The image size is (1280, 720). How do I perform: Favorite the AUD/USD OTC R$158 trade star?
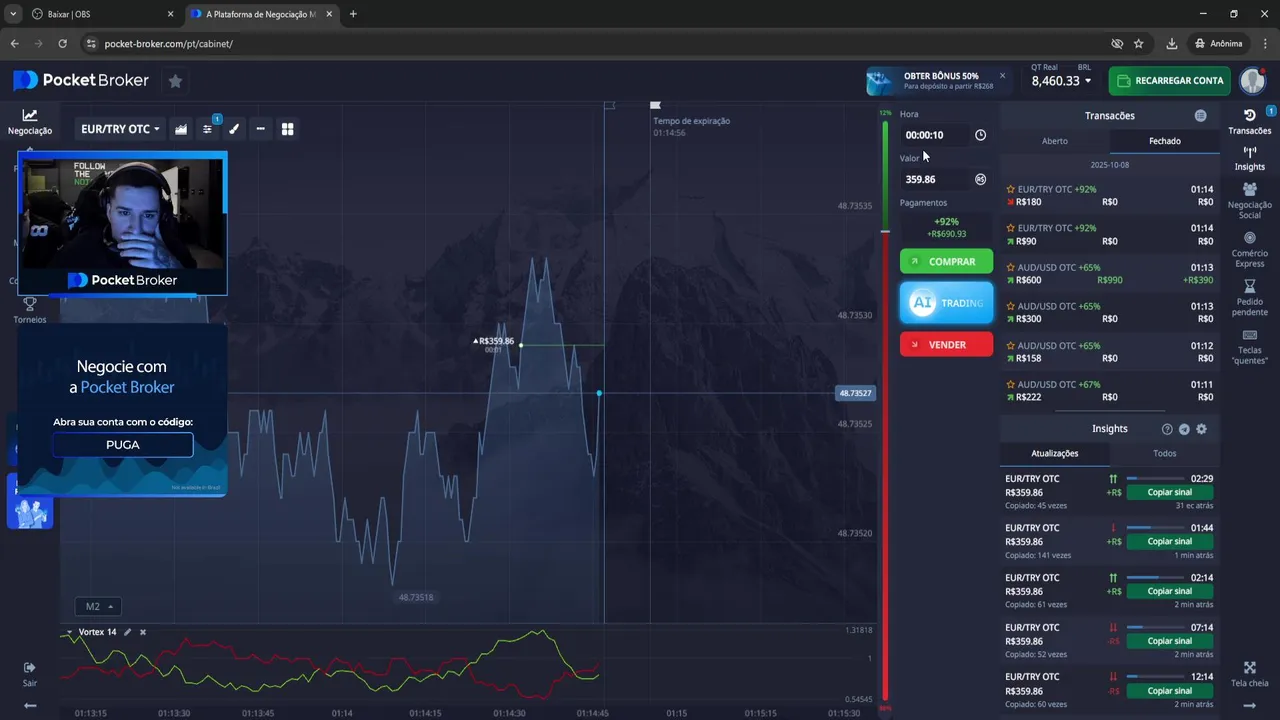coord(1011,345)
